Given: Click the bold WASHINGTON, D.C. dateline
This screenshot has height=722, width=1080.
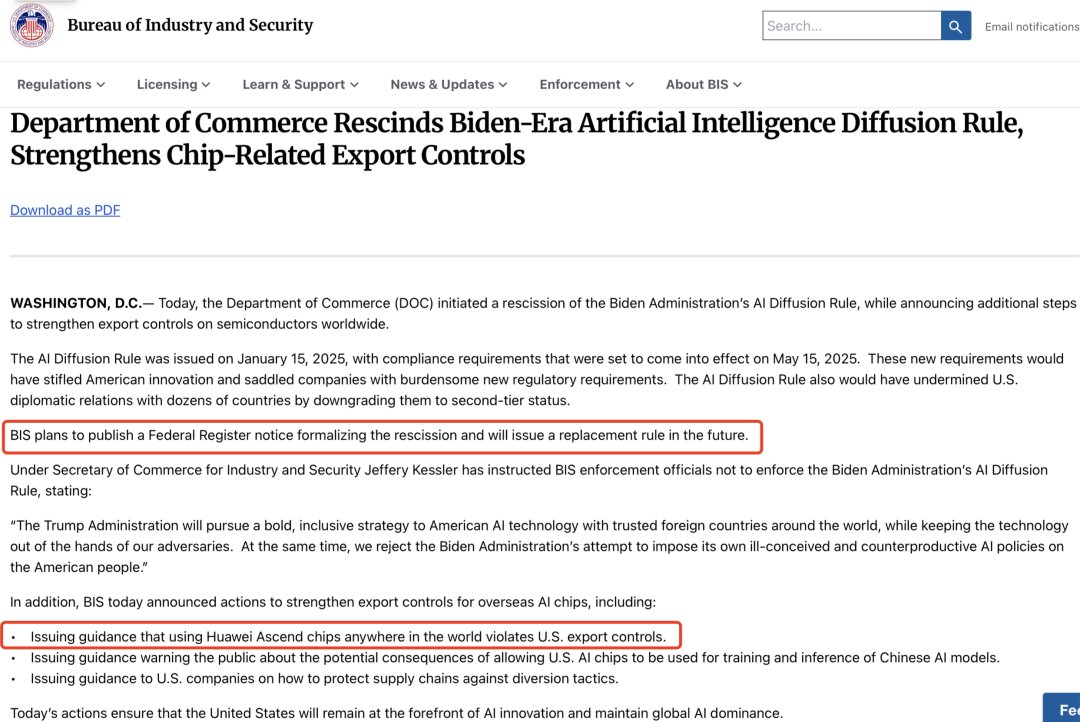Looking at the screenshot, I should pos(76,303).
